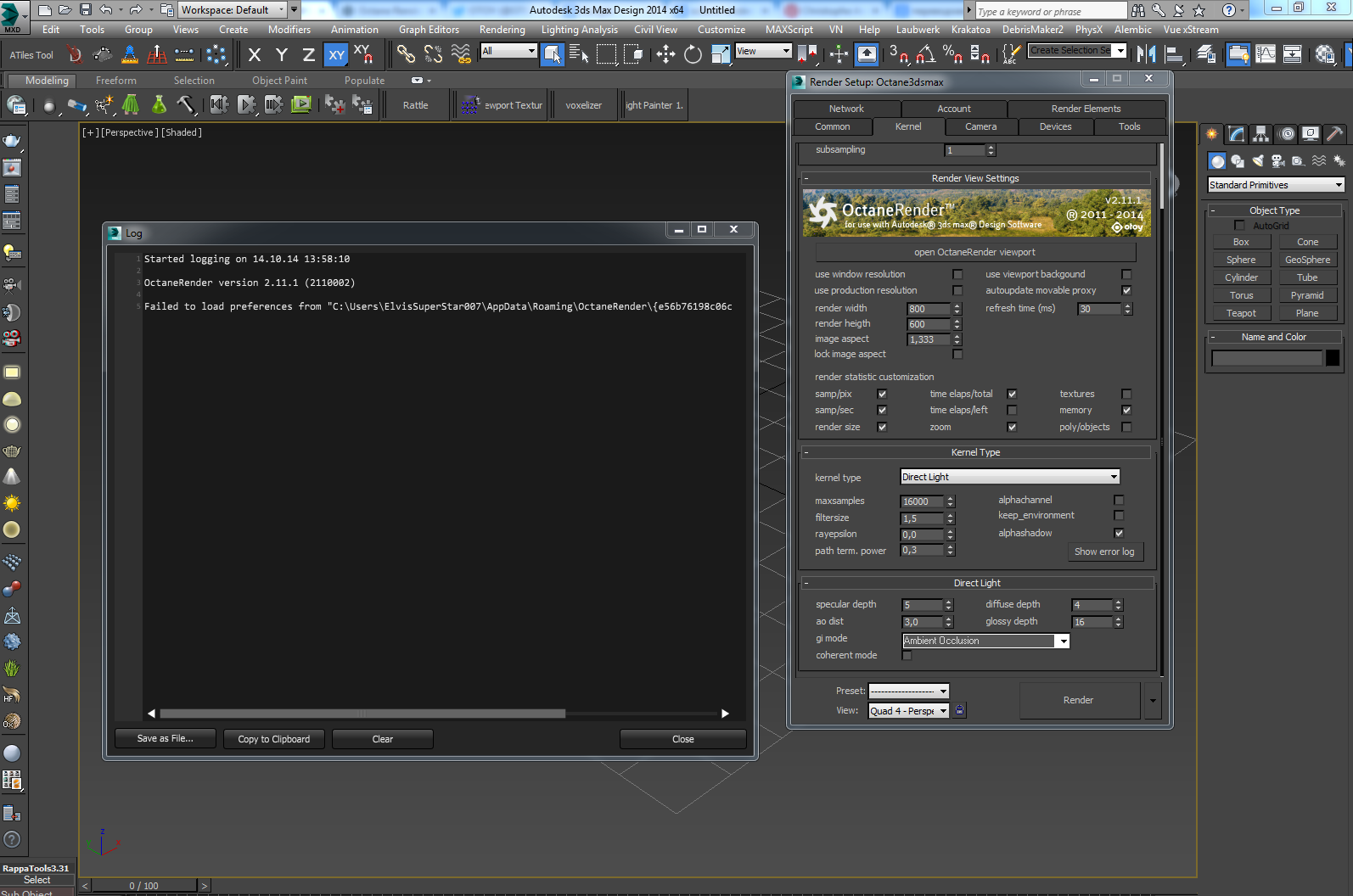Activate Bind to Space Warp tool
Image resolution: width=1353 pixels, height=896 pixels.
461,55
